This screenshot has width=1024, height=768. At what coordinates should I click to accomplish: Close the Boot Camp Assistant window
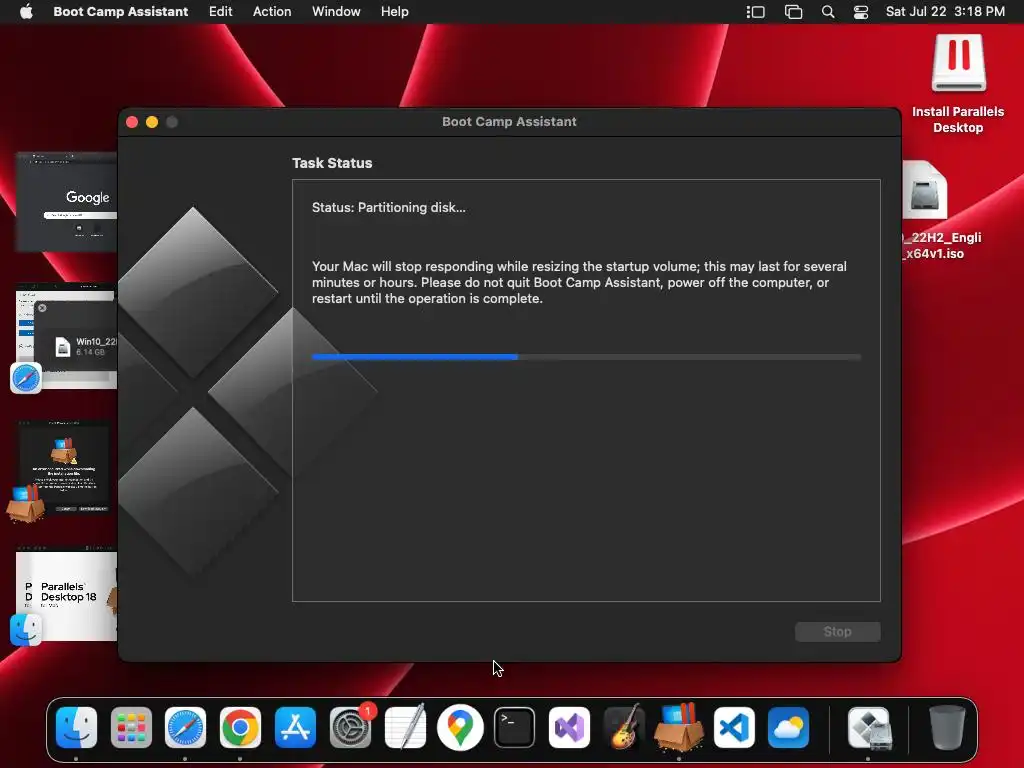tap(132, 122)
